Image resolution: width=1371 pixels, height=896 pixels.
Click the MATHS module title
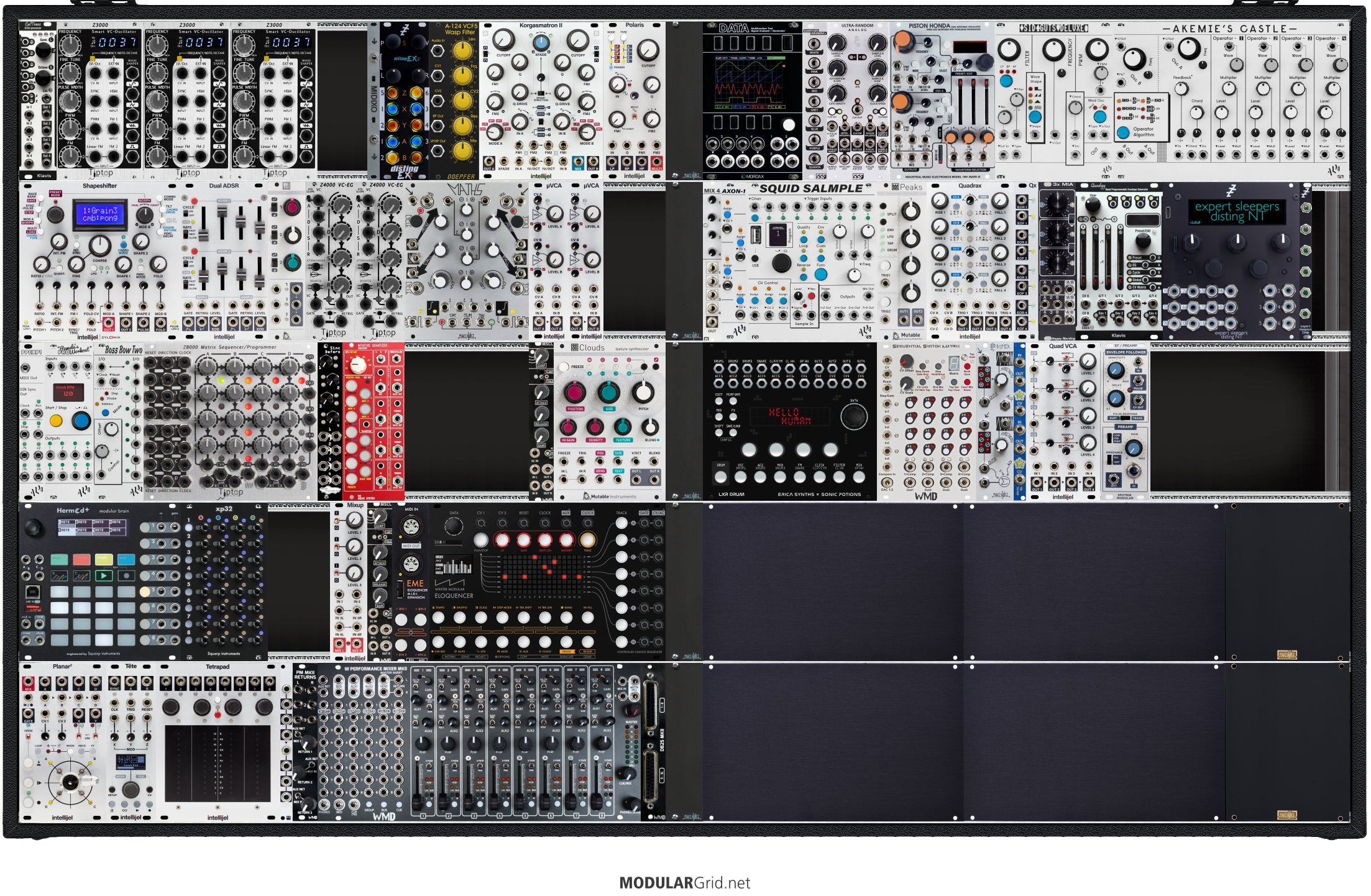[466, 190]
